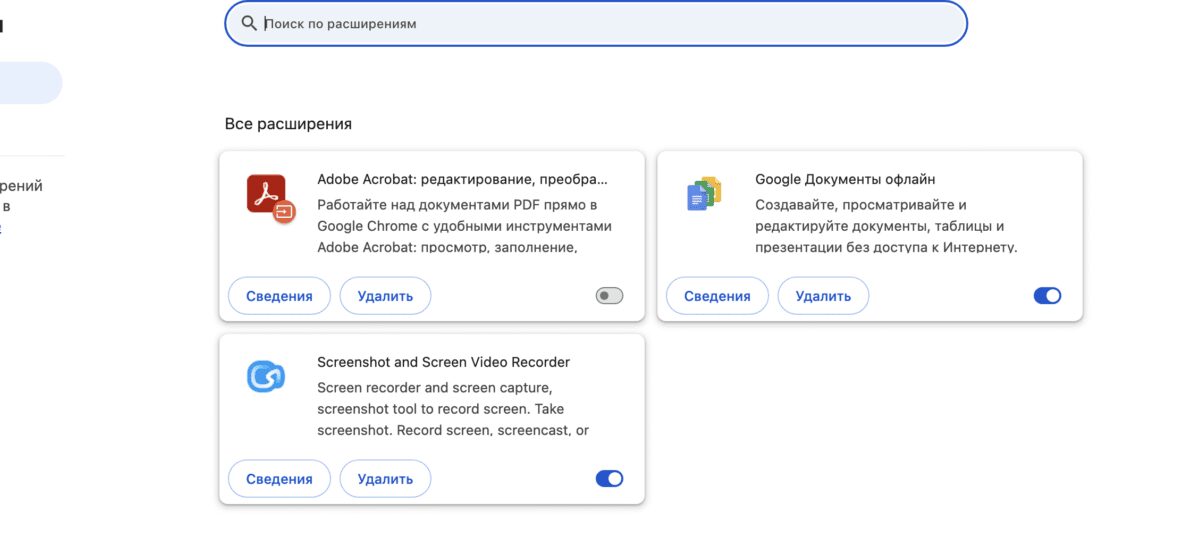Click the 'Screenshot and Screen Video Recorder' title

(x=443, y=362)
